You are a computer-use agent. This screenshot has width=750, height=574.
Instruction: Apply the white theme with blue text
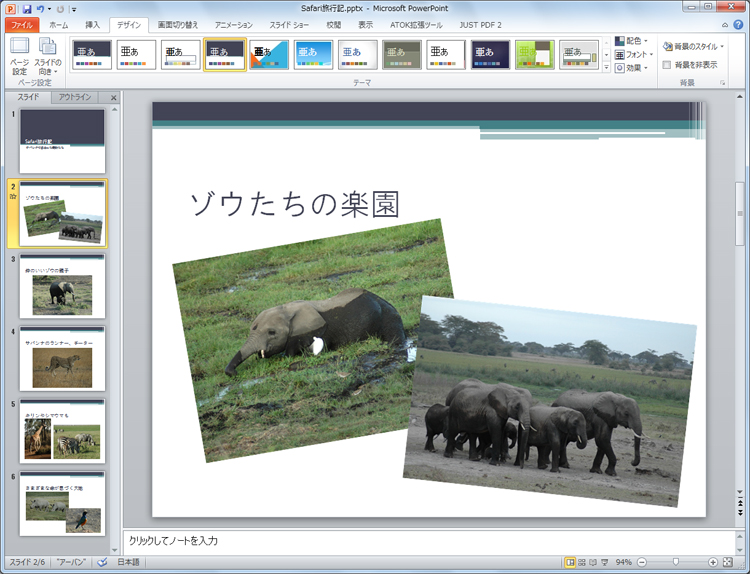(x=358, y=55)
